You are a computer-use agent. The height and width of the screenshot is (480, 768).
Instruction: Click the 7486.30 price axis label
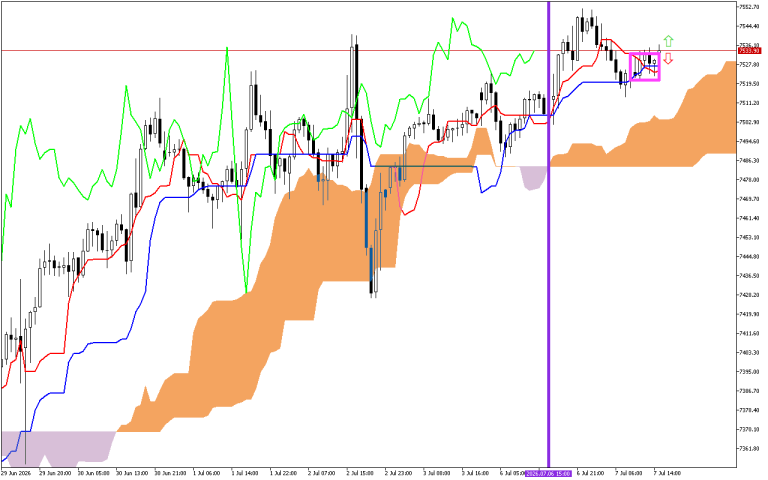749,161
